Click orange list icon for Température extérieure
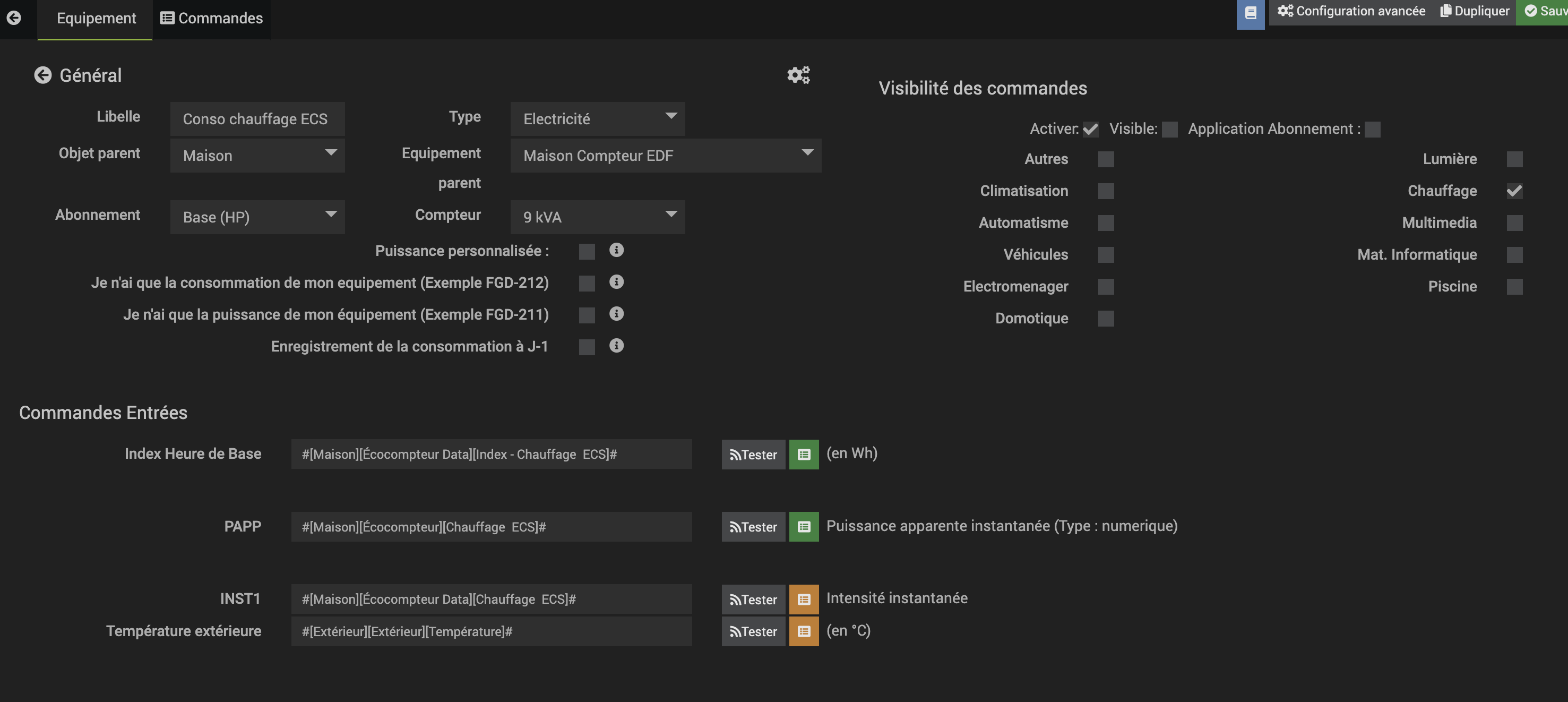This screenshot has width=1568, height=702. tap(804, 631)
